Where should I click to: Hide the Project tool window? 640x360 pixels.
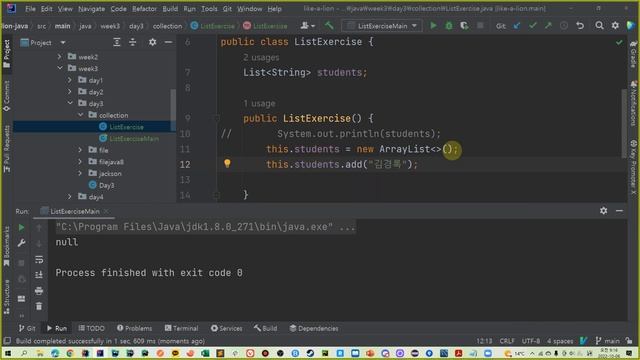point(168,42)
